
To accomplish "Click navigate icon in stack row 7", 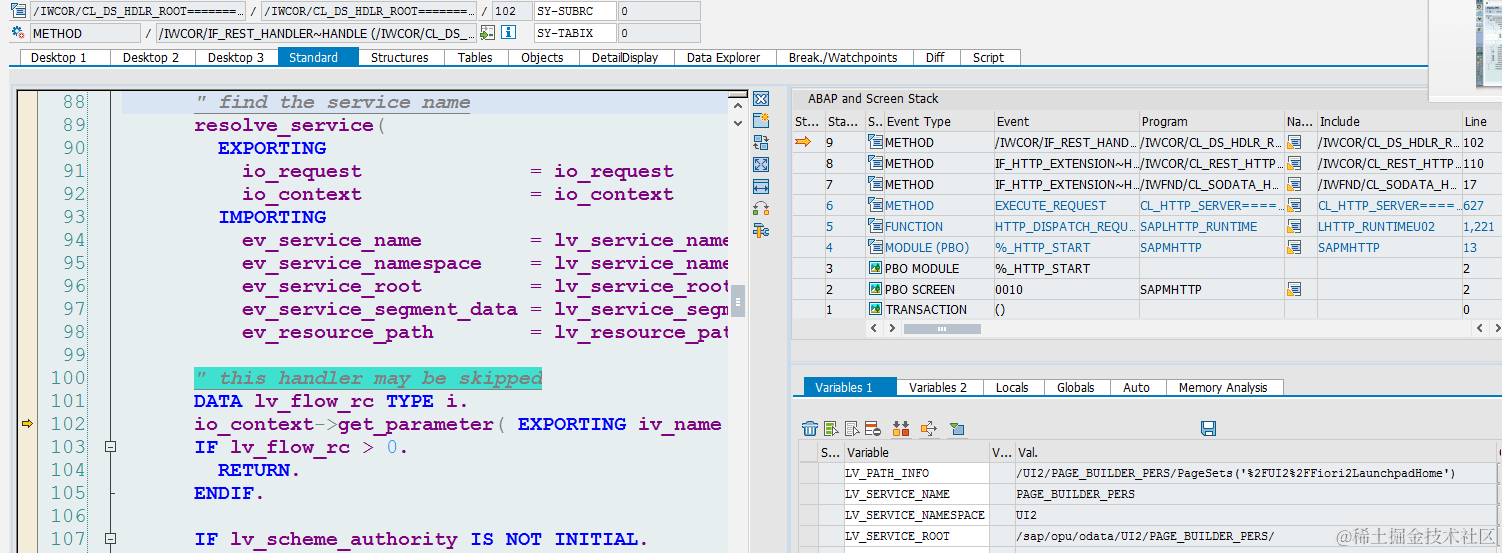I will pyautogui.click(x=1294, y=184).
